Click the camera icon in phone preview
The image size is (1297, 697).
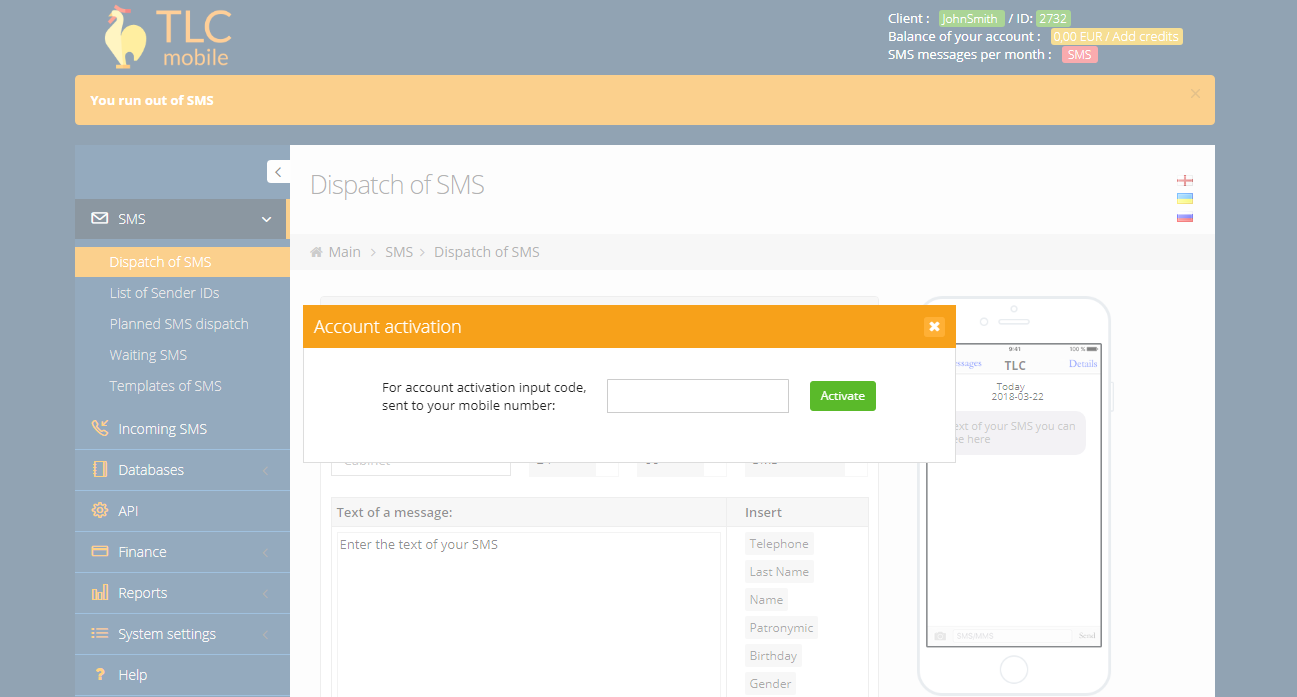tap(940, 636)
